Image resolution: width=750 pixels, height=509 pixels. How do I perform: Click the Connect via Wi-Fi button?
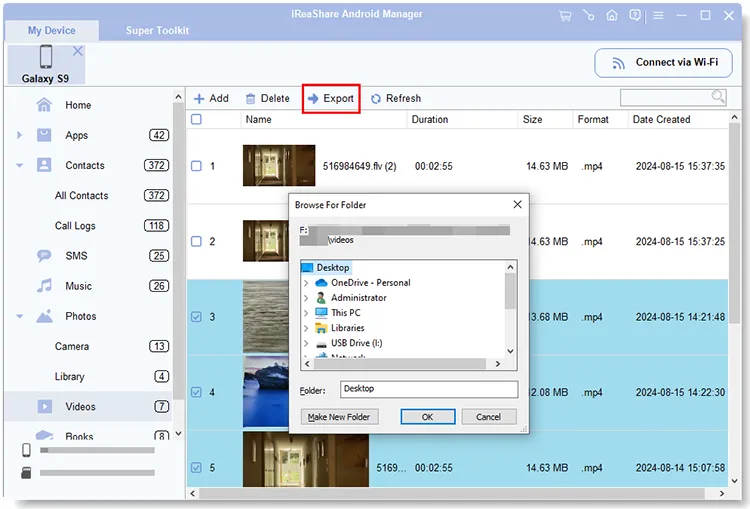(x=663, y=63)
